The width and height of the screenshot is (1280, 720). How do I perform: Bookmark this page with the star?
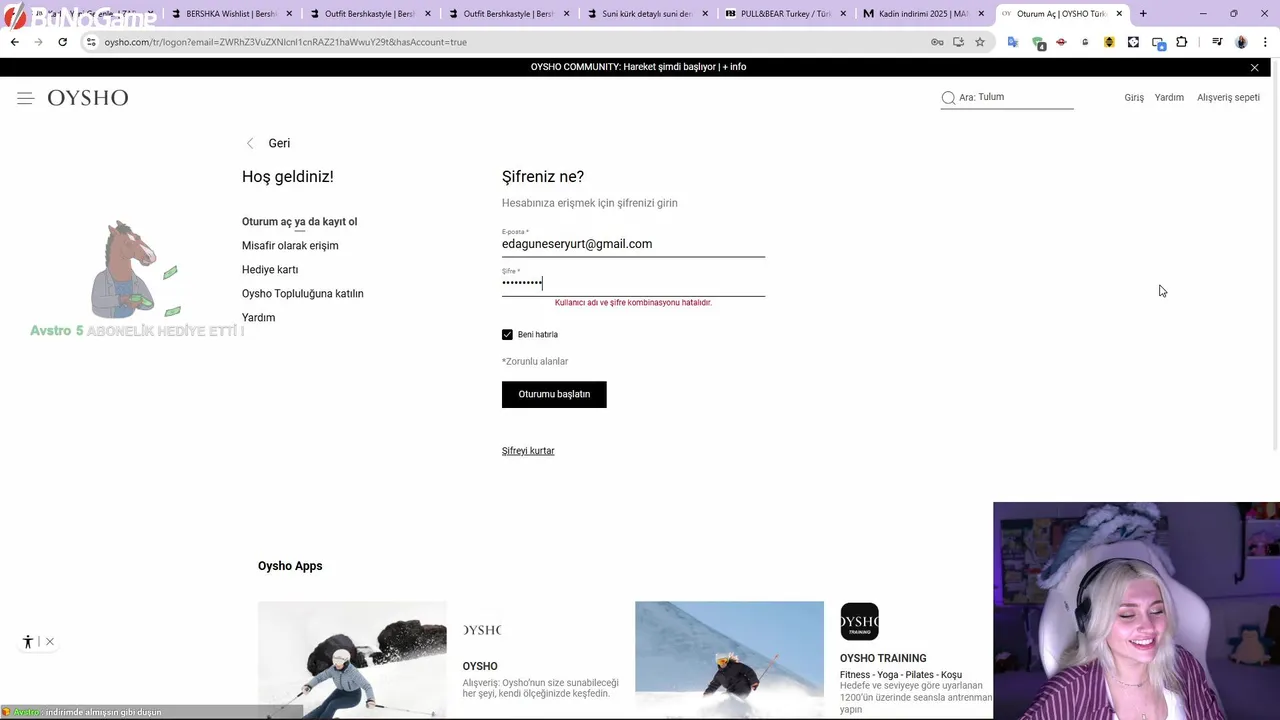(x=980, y=42)
